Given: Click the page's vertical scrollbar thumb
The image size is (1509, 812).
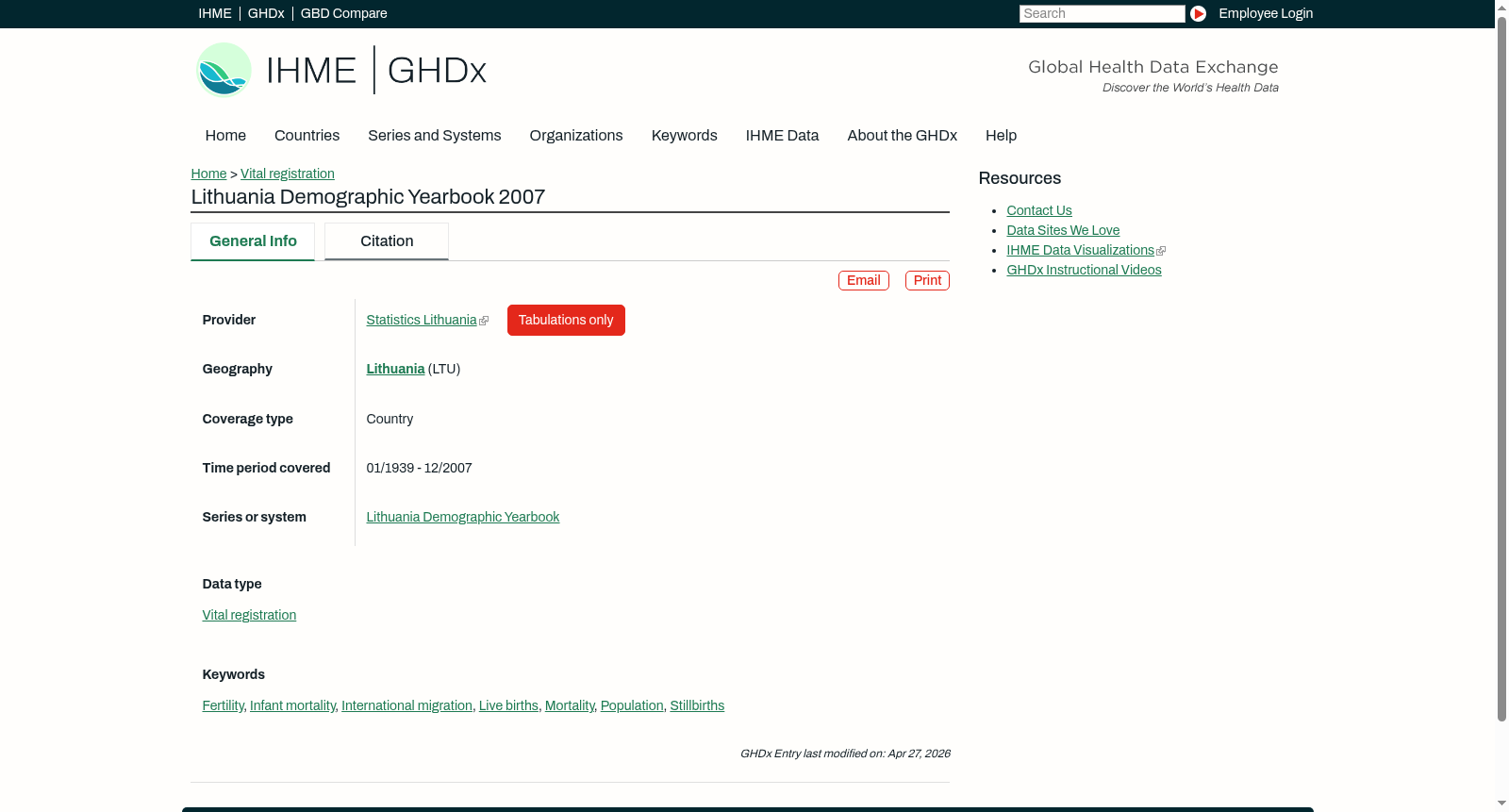Looking at the screenshot, I should pos(1501,368).
